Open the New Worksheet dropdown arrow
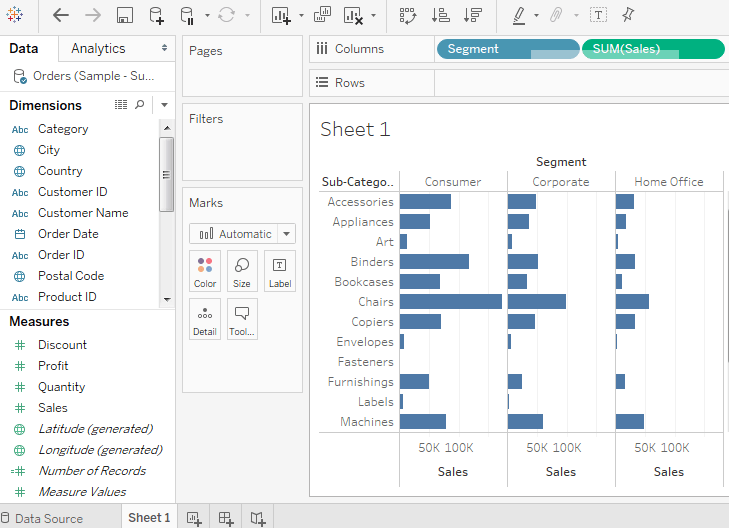Image resolution: width=729 pixels, height=528 pixels. pos(301,15)
